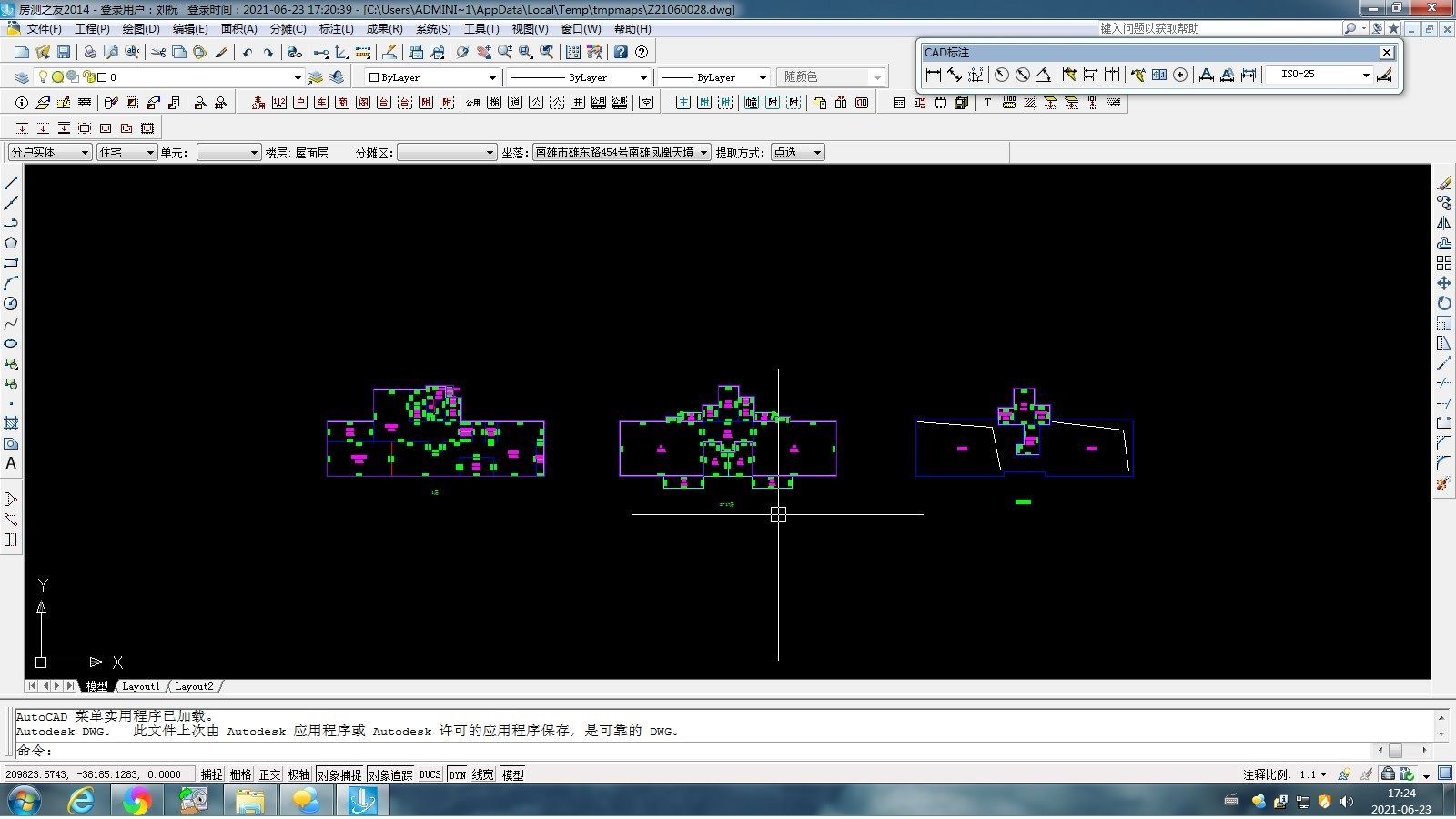Open the 住宅 dropdown
The width and height of the screenshot is (1456, 819).
(127, 152)
